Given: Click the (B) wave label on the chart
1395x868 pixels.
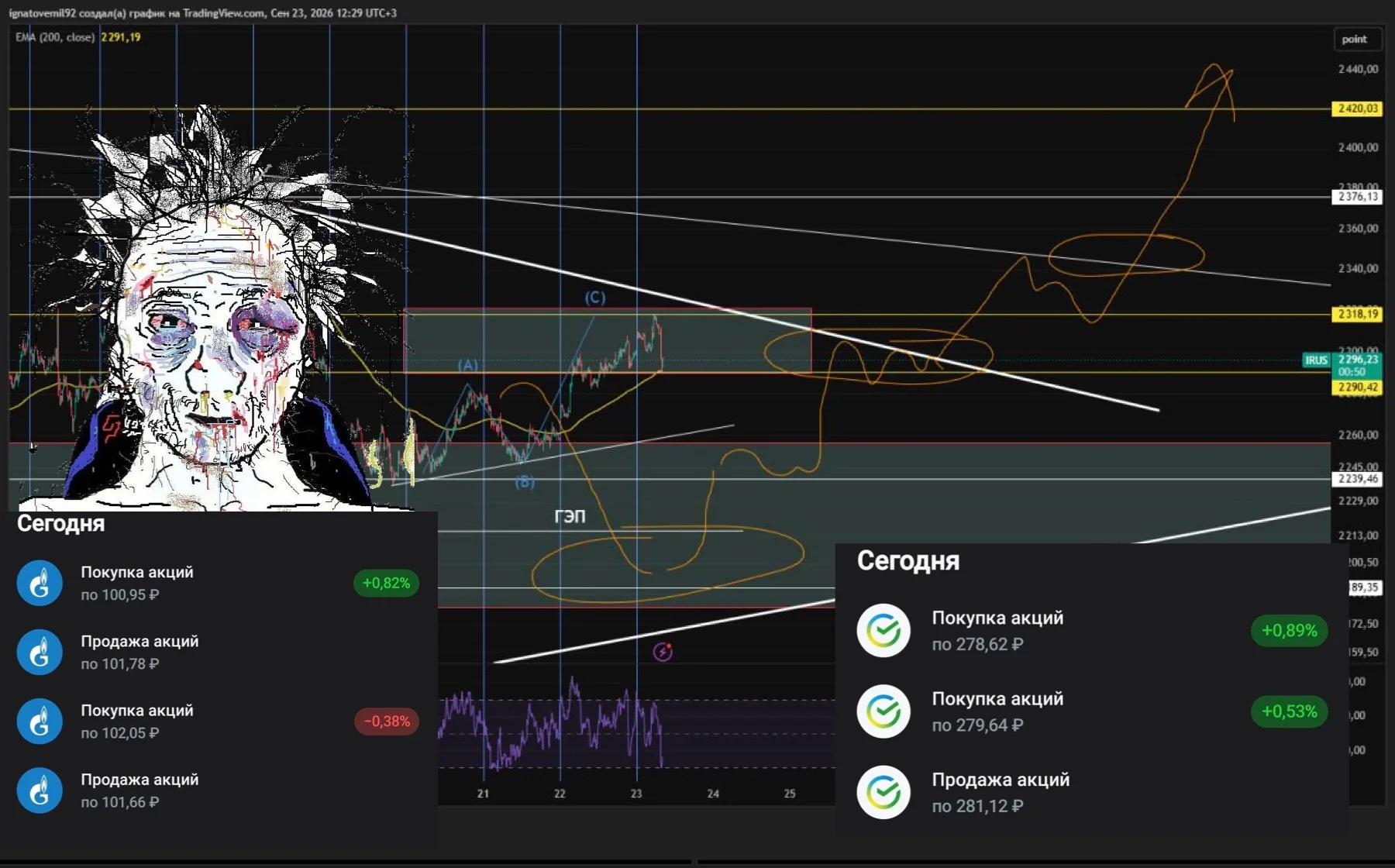Looking at the screenshot, I should (525, 482).
